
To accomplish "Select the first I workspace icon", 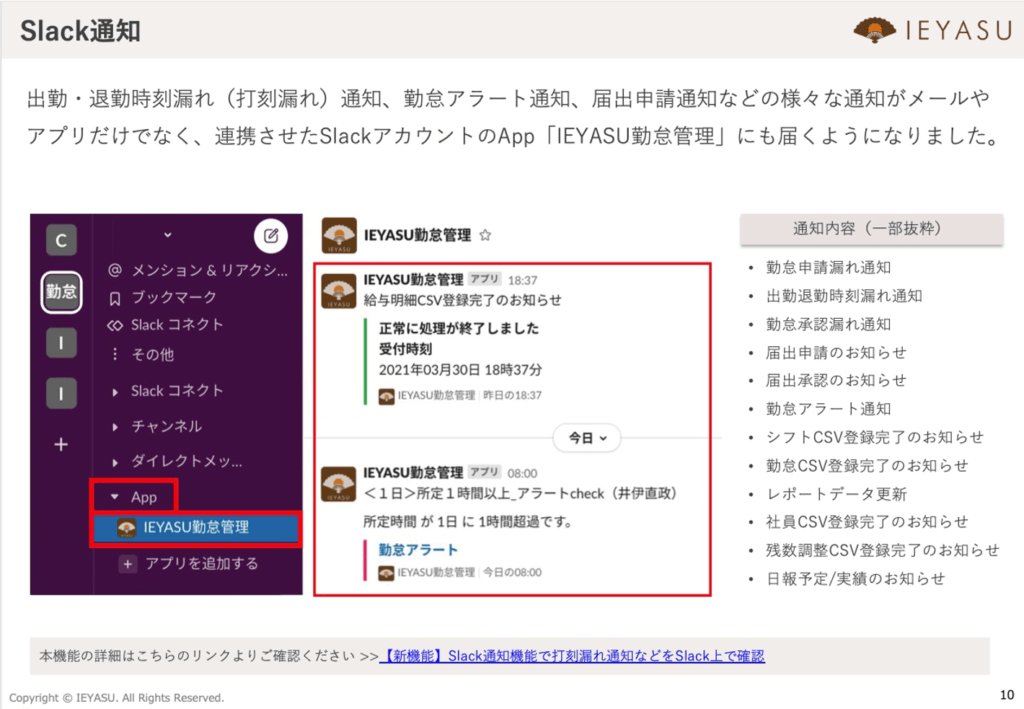I will 61,343.
